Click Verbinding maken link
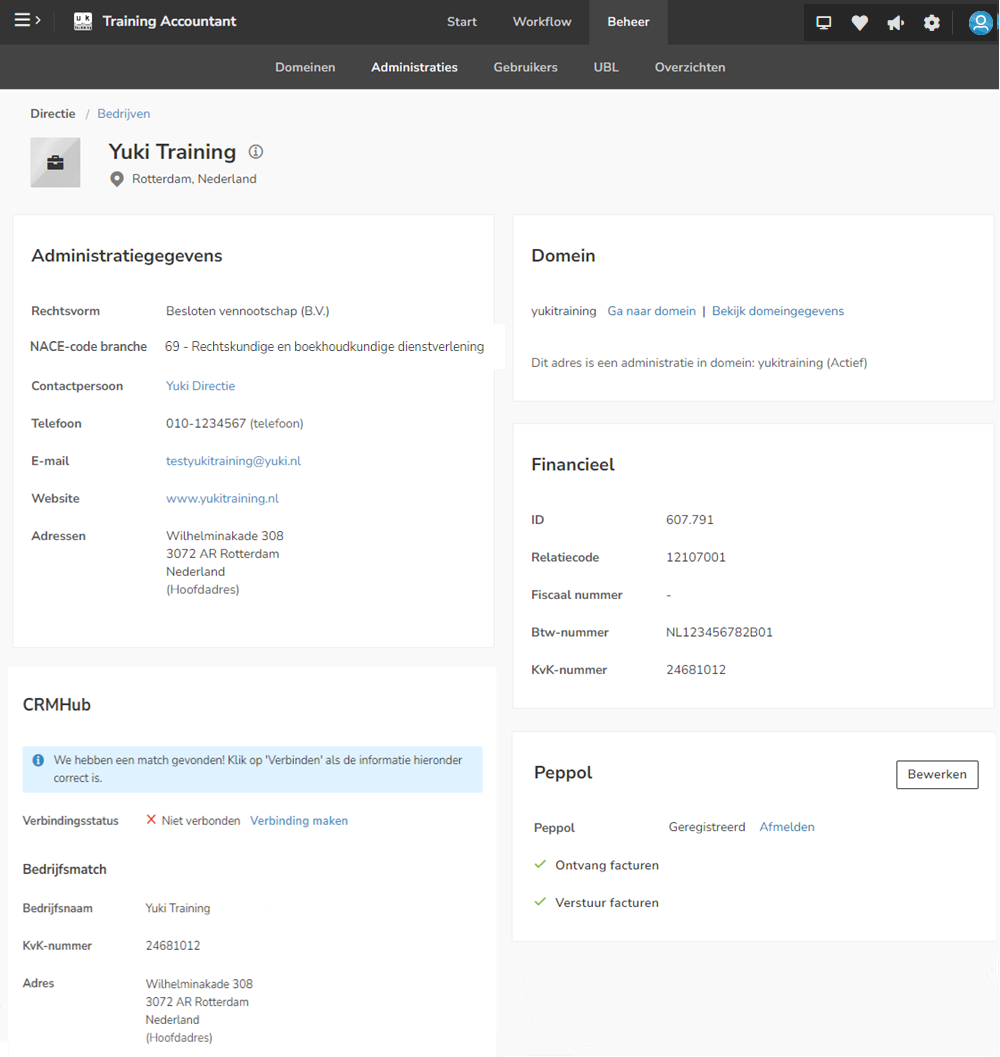This screenshot has width=1000, height=1057. (x=299, y=820)
